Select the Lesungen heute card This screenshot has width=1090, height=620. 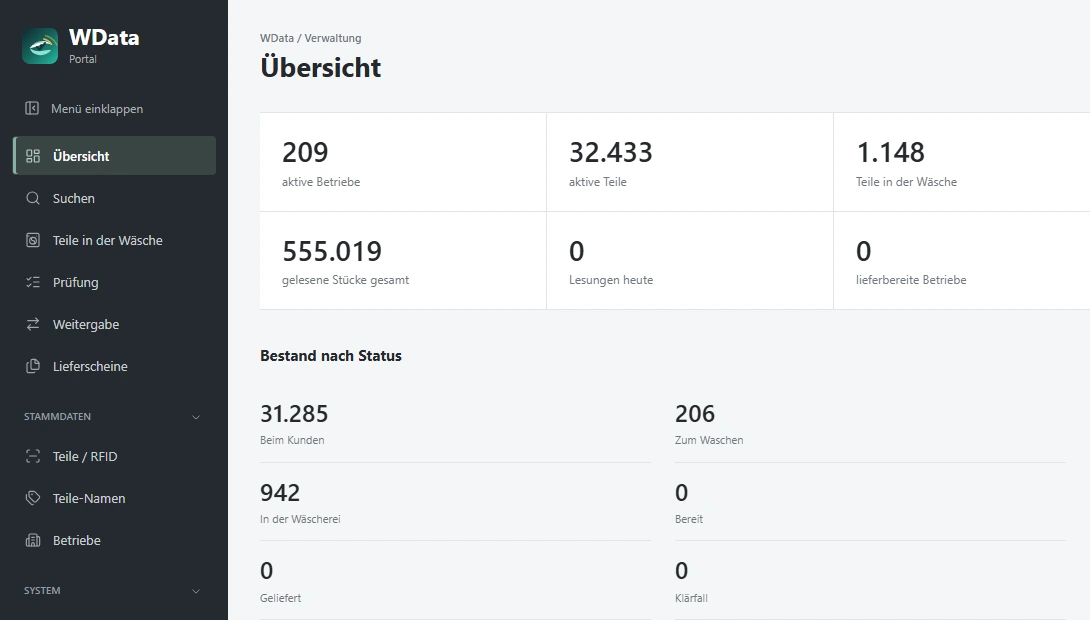tap(690, 261)
